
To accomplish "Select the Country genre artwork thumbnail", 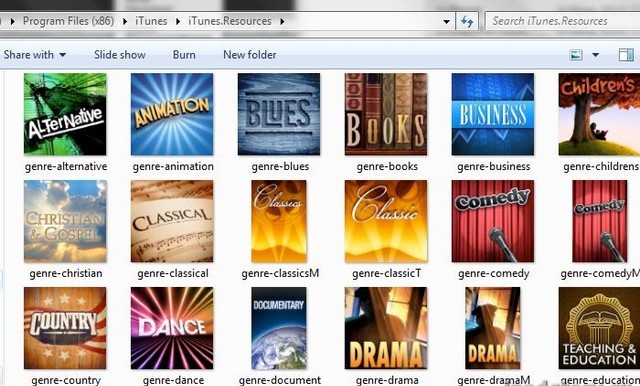I will [65, 328].
